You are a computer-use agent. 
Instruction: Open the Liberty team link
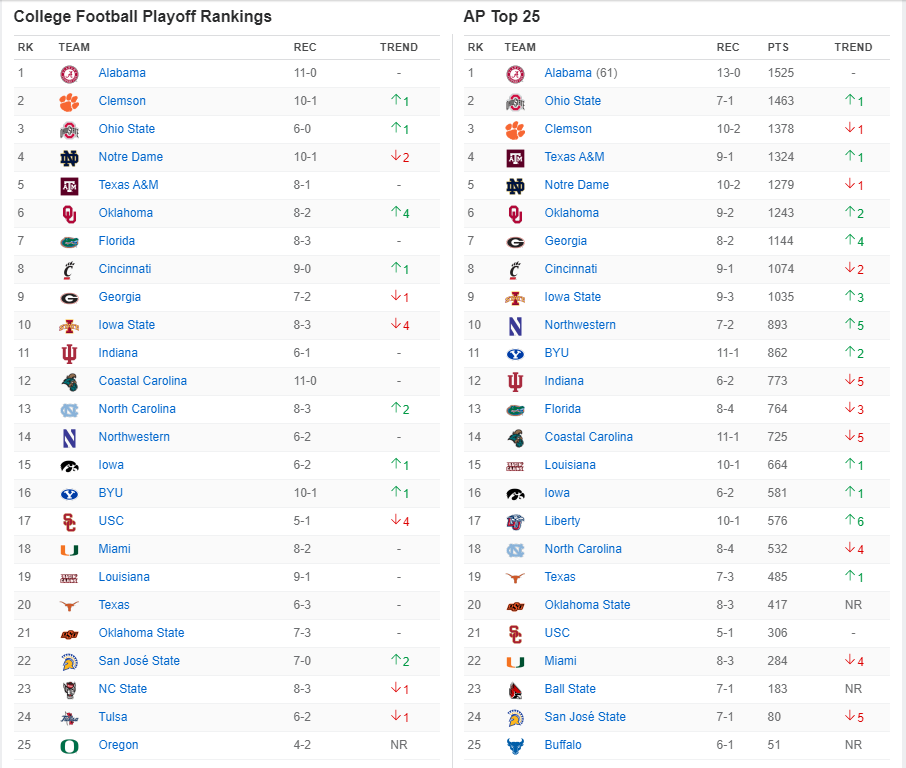tap(562, 521)
